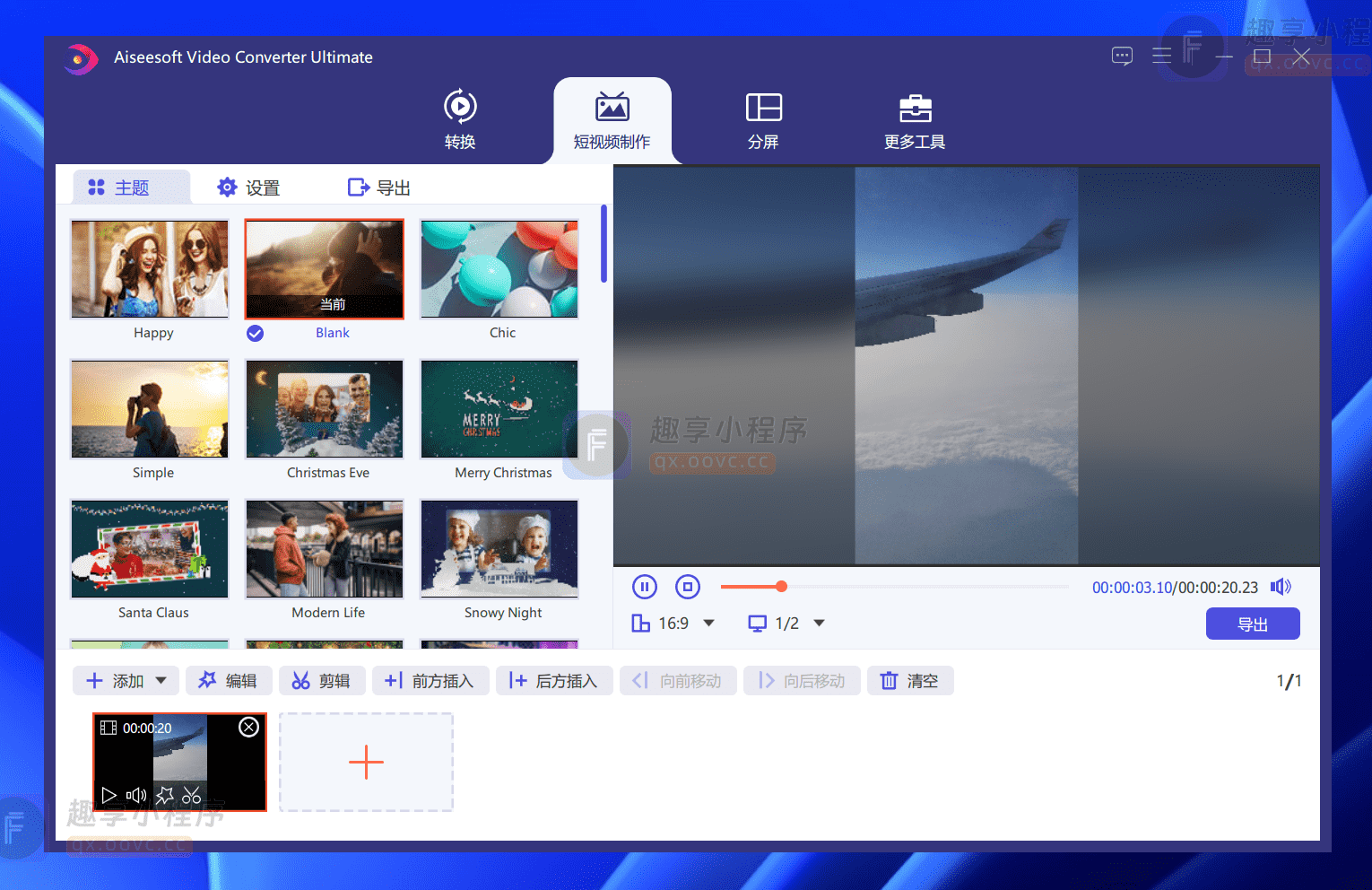Open the 导出 export sub-tab
1372x890 pixels.
pos(379,188)
